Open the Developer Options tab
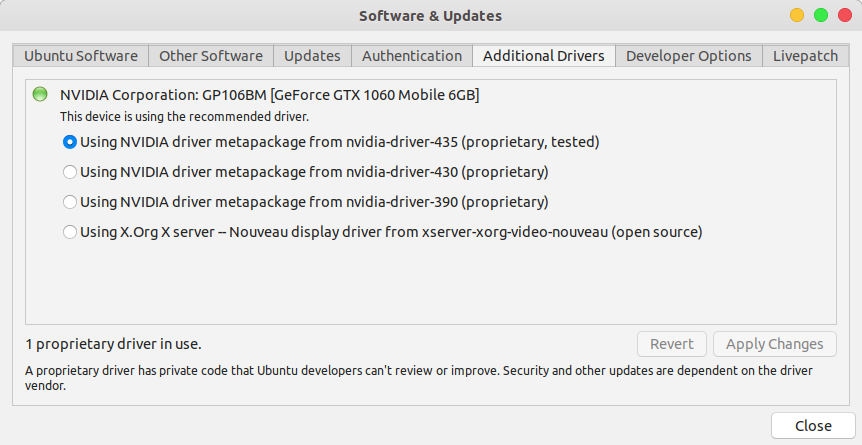The image size is (862, 445). (x=688, y=56)
